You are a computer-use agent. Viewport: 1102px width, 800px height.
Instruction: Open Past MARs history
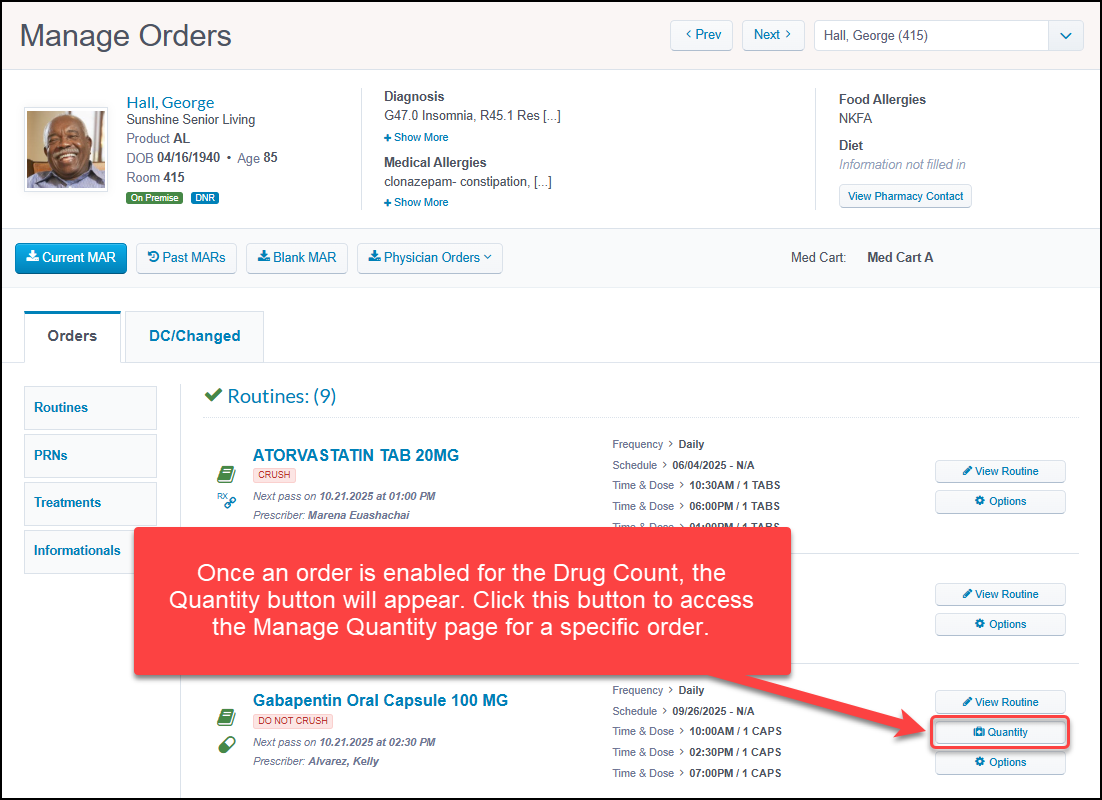click(186, 258)
